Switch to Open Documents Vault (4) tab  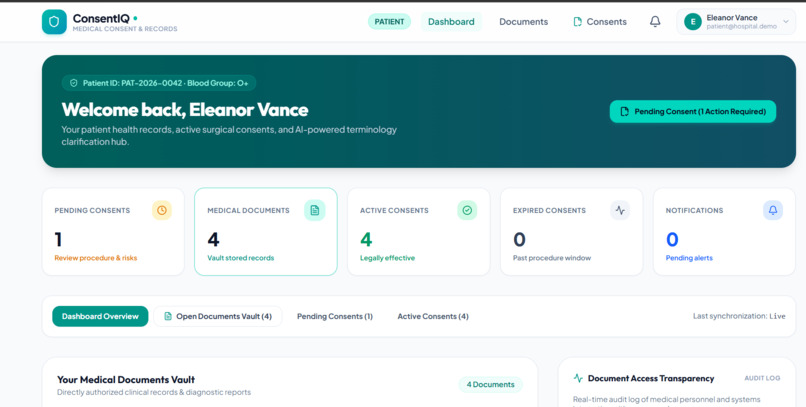click(x=218, y=316)
